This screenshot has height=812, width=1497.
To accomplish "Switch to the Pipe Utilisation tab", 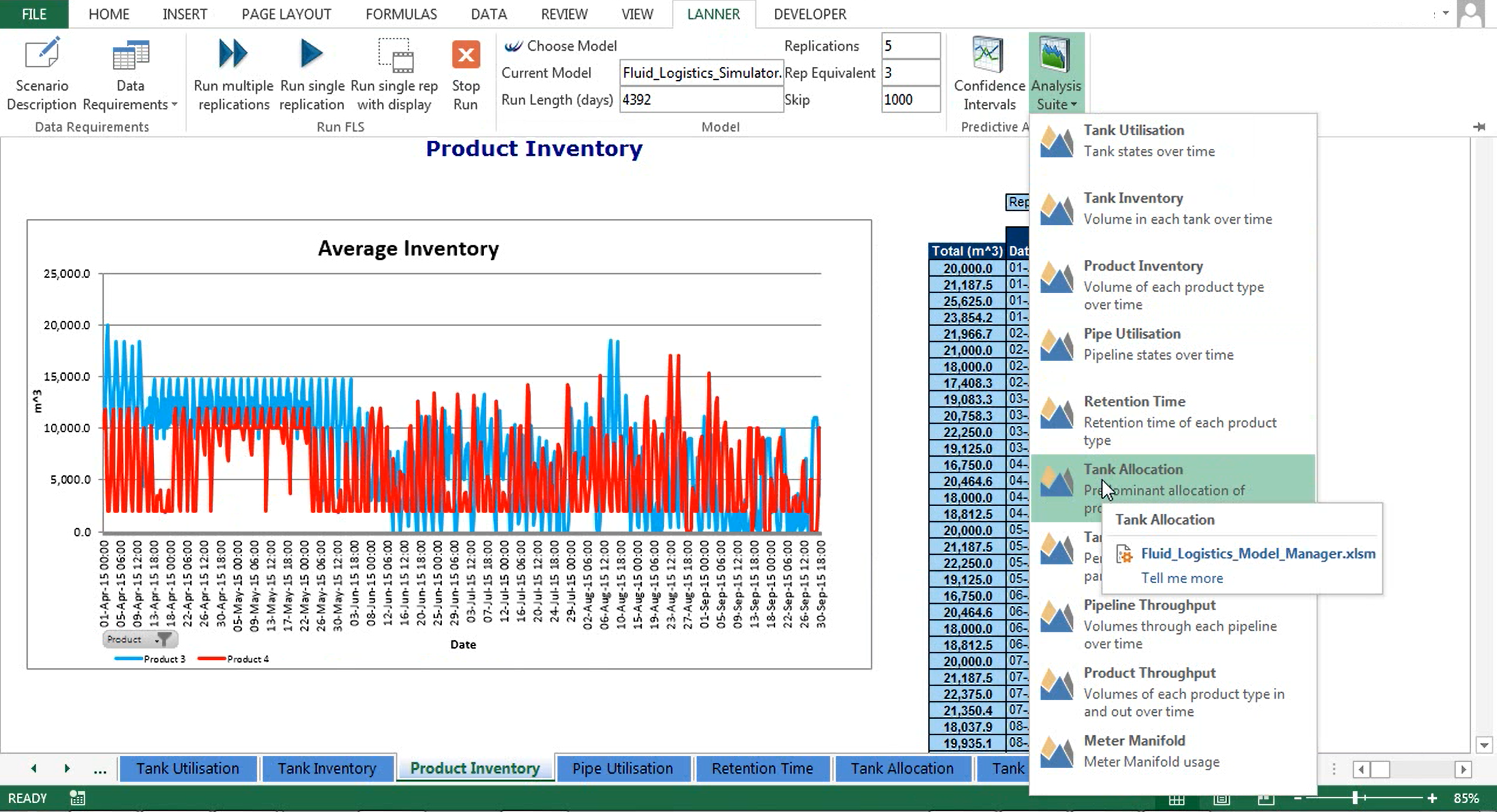I will (x=622, y=768).
